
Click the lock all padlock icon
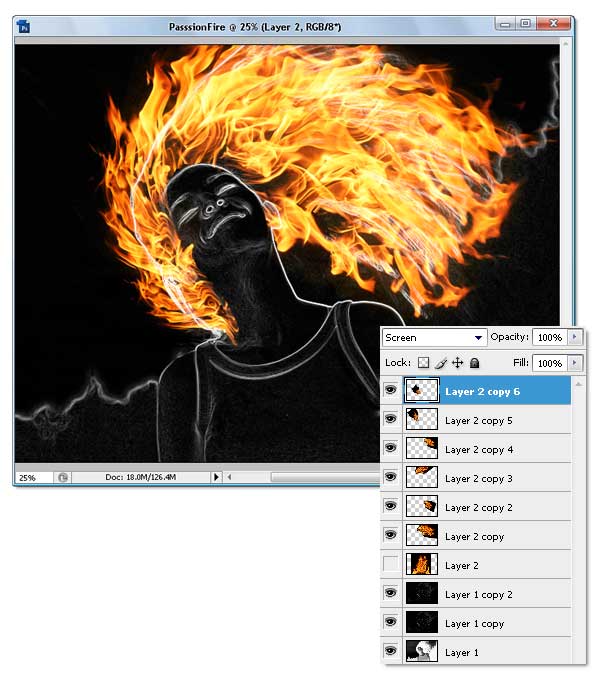(474, 363)
